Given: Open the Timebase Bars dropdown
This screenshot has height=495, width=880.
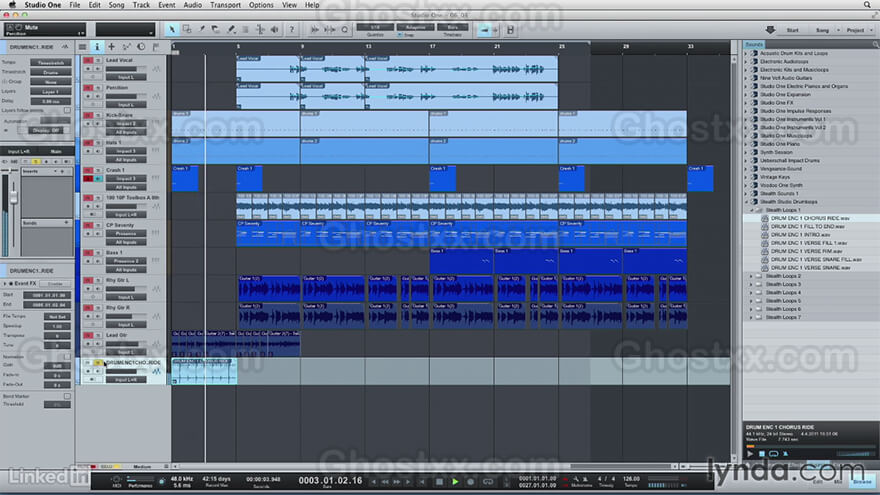Looking at the screenshot, I should 453,27.
